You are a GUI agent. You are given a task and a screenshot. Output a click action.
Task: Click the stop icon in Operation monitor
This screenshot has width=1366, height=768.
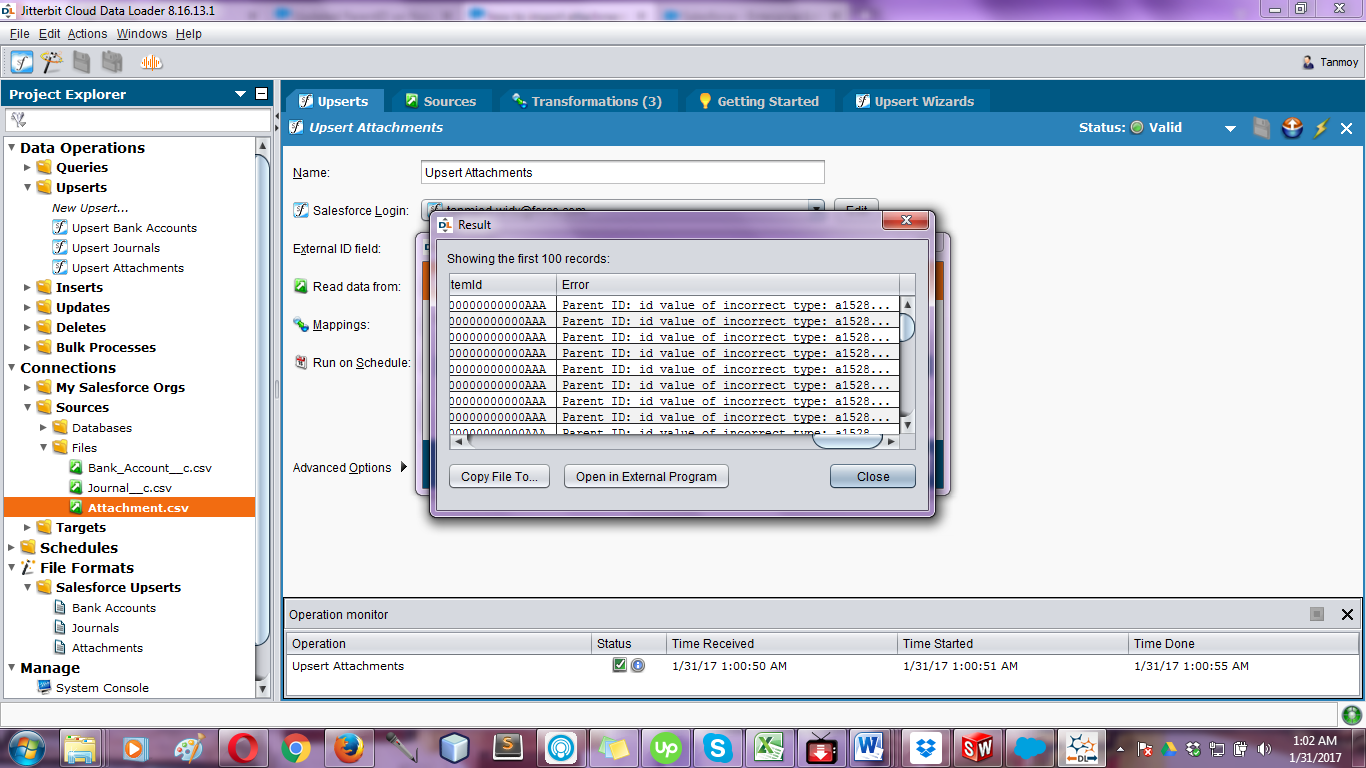1317,614
